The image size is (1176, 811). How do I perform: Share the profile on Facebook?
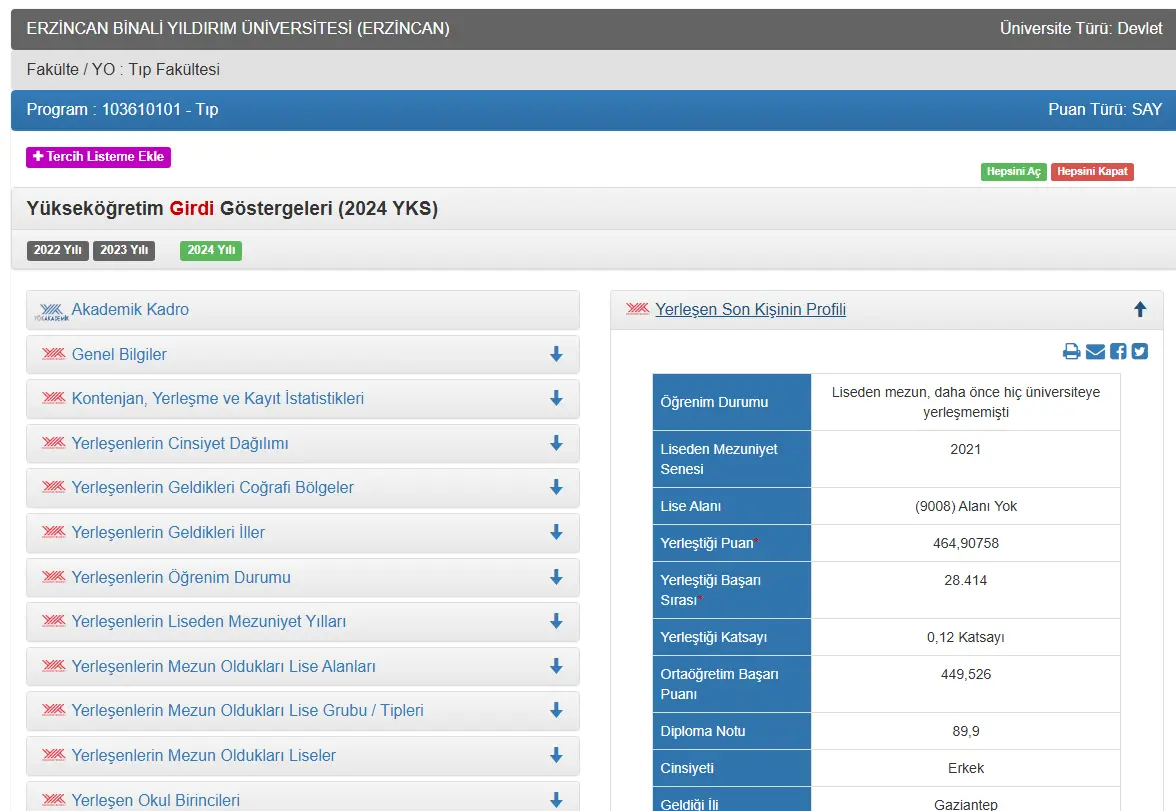pos(1118,351)
